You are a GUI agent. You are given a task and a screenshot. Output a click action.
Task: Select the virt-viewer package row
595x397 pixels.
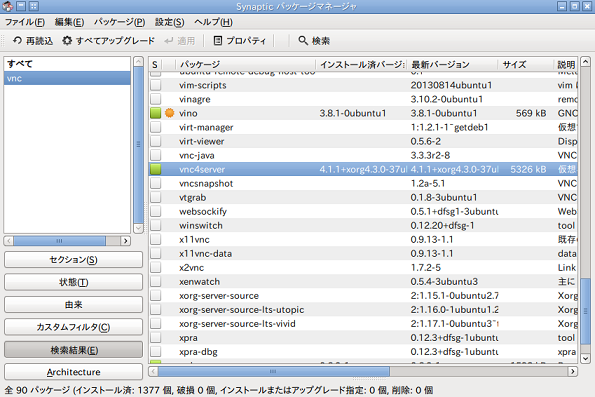coord(363,141)
